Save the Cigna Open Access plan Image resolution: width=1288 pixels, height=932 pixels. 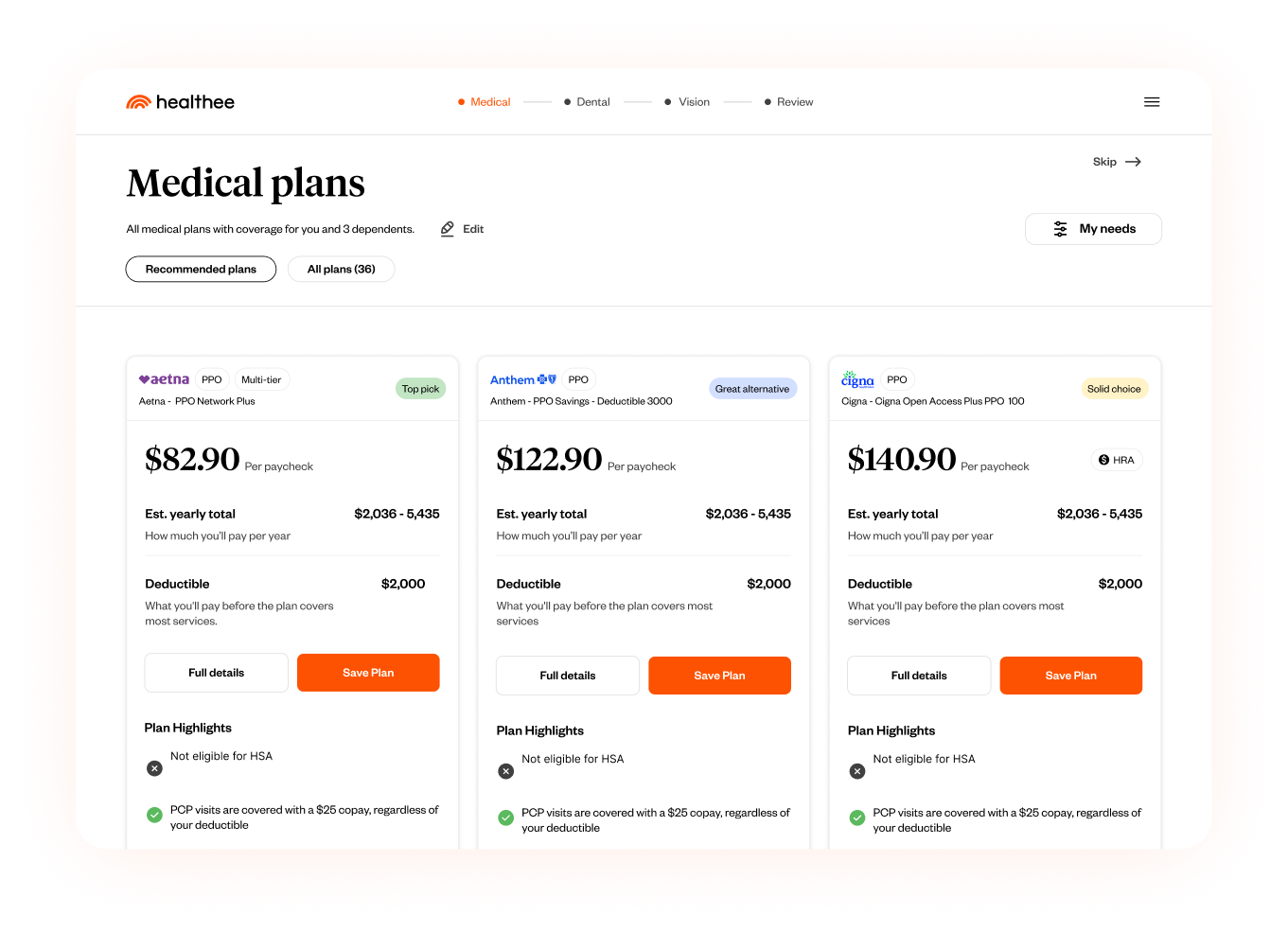[1070, 676]
